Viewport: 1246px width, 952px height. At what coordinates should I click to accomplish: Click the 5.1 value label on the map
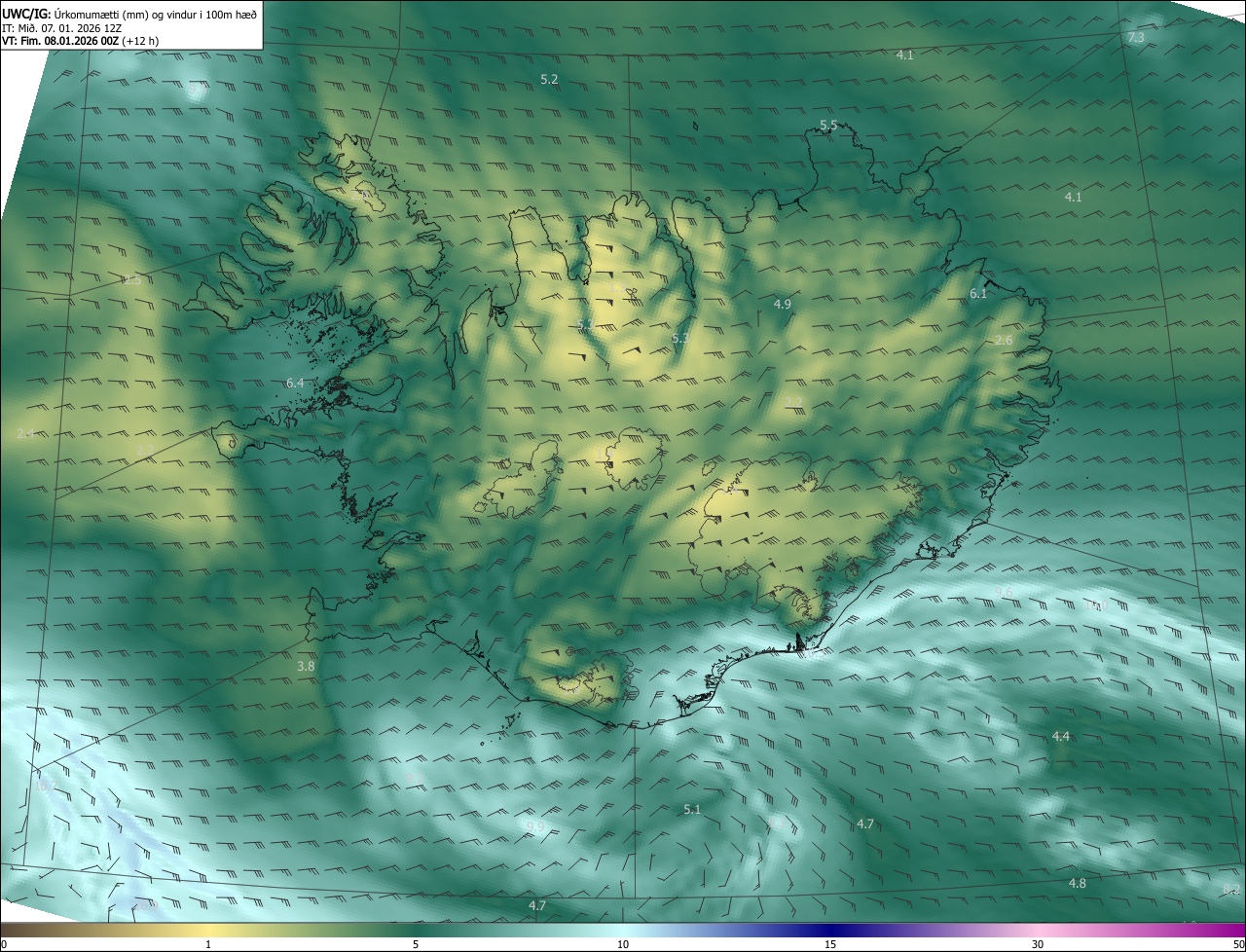tap(692, 809)
